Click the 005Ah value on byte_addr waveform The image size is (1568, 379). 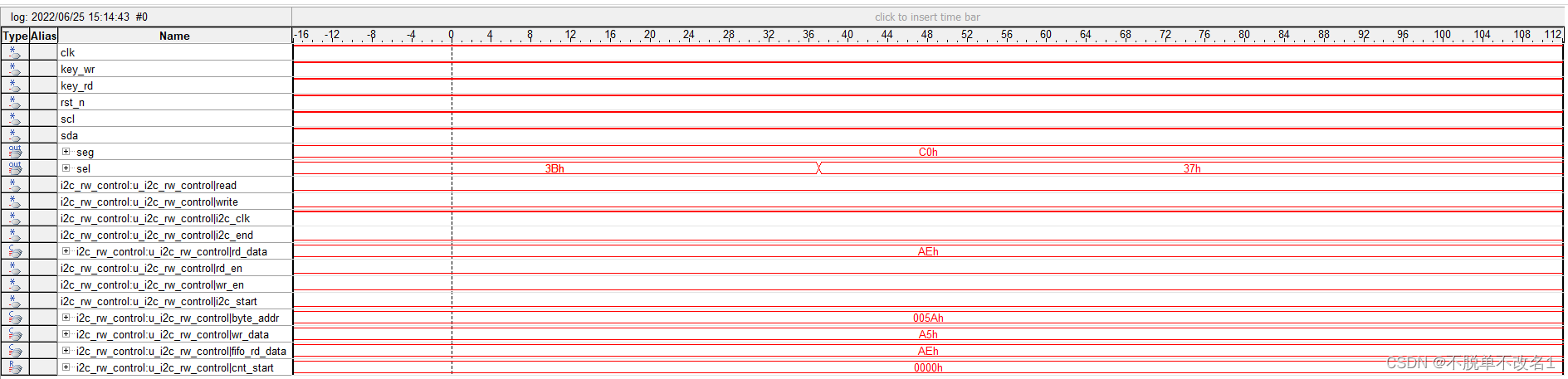(928, 318)
